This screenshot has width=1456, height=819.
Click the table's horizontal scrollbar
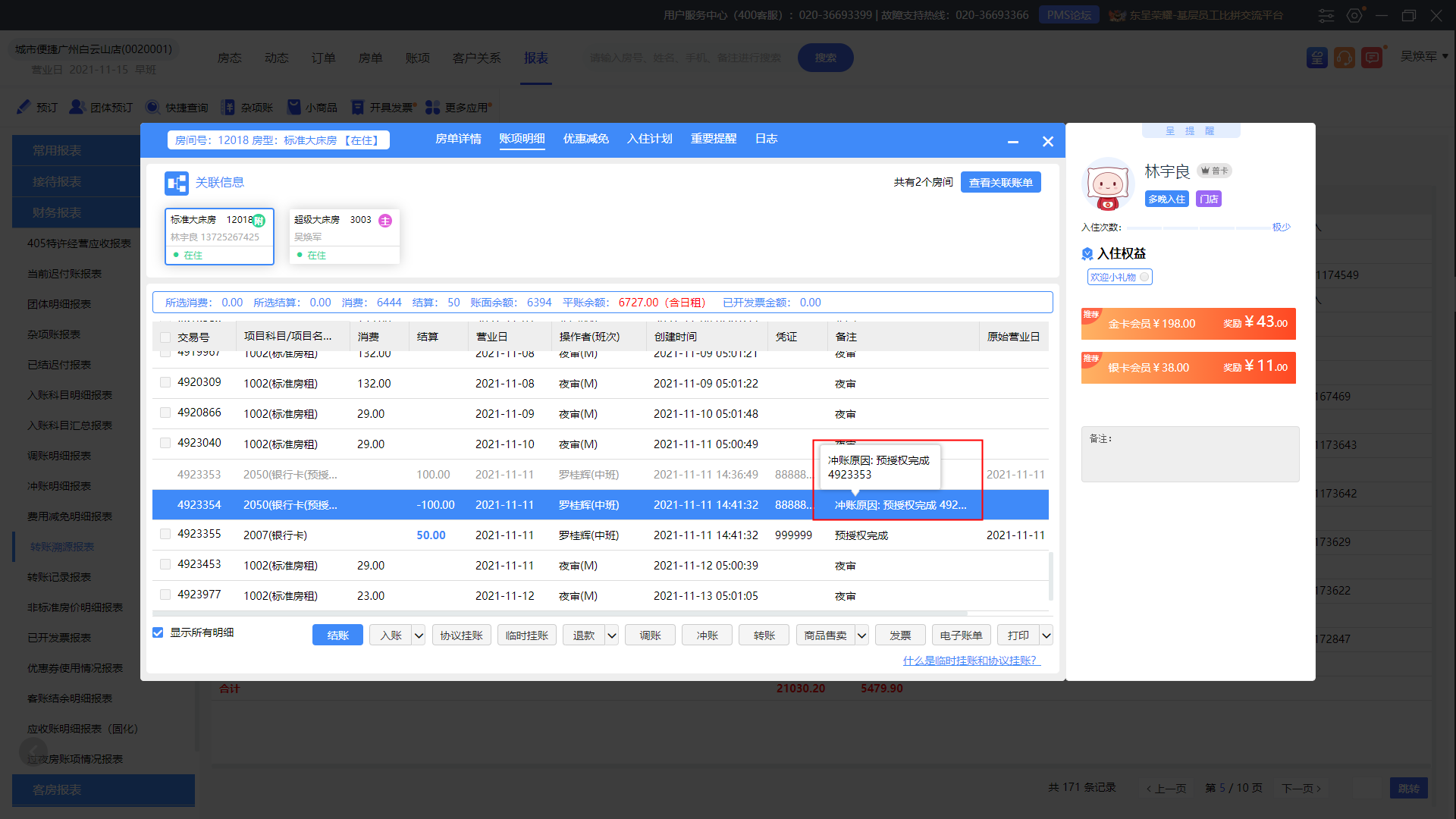pyautogui.click(x=560, y=613)
